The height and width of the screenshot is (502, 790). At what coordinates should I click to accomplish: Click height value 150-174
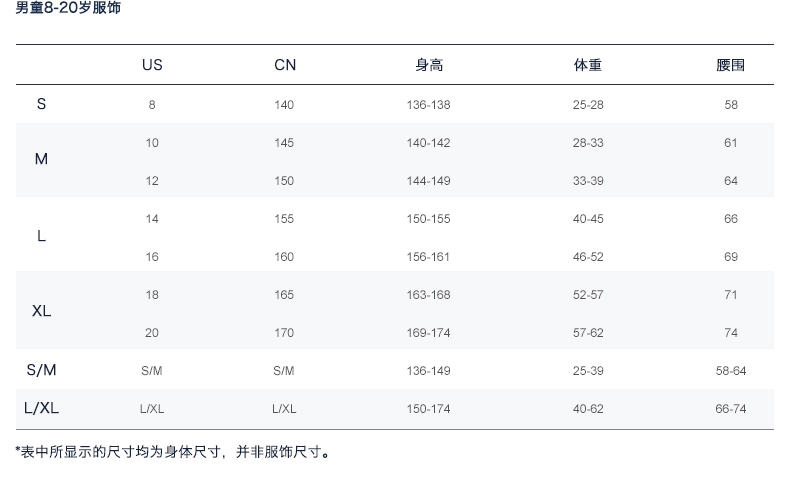coord(428,409)
